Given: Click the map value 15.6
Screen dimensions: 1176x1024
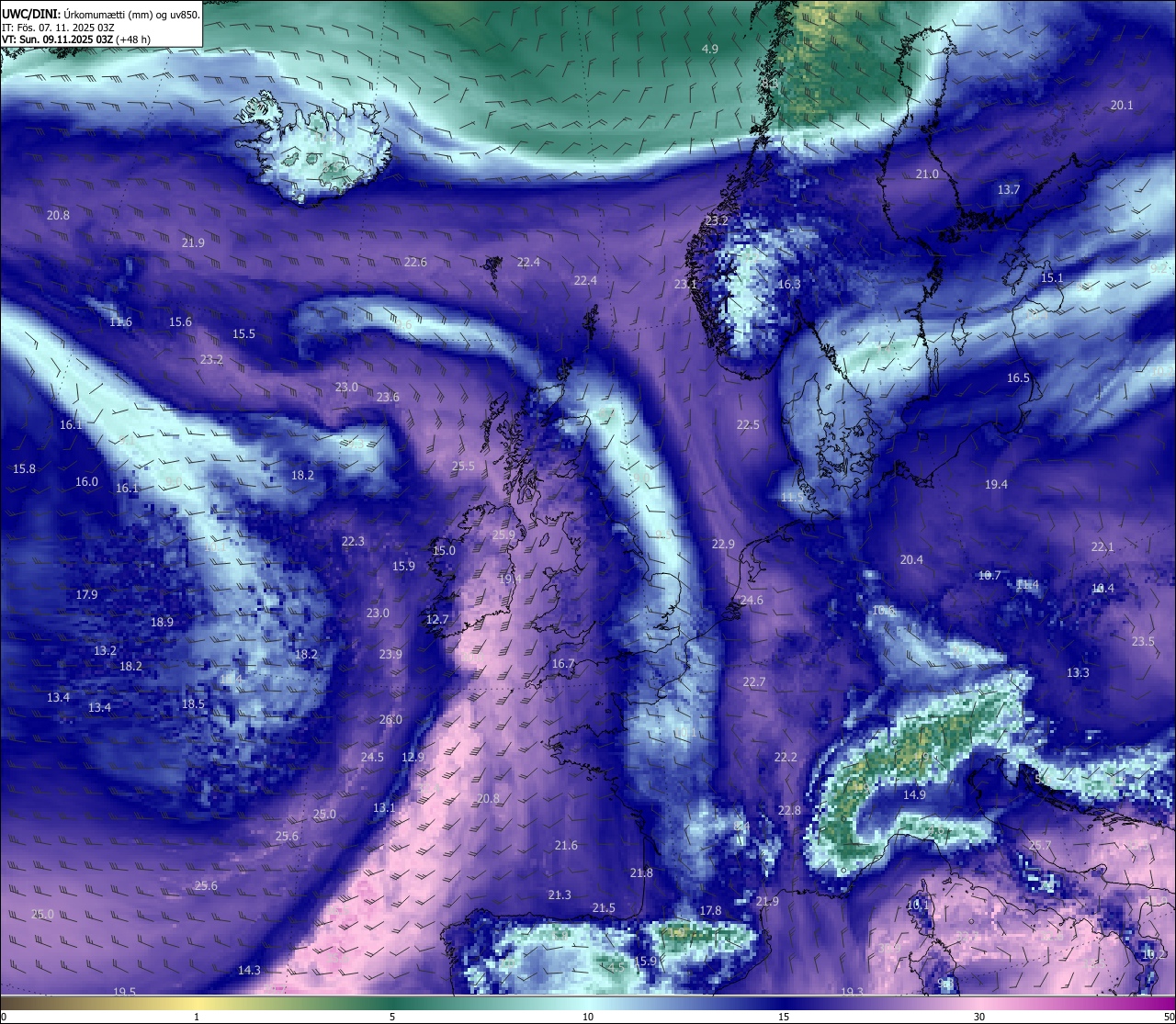Looking at the screenshot, I should click(180, 322).
